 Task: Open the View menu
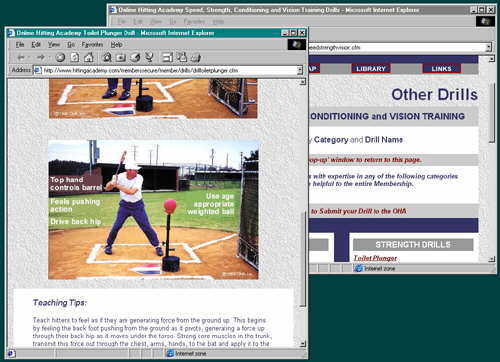coord(54,44)
